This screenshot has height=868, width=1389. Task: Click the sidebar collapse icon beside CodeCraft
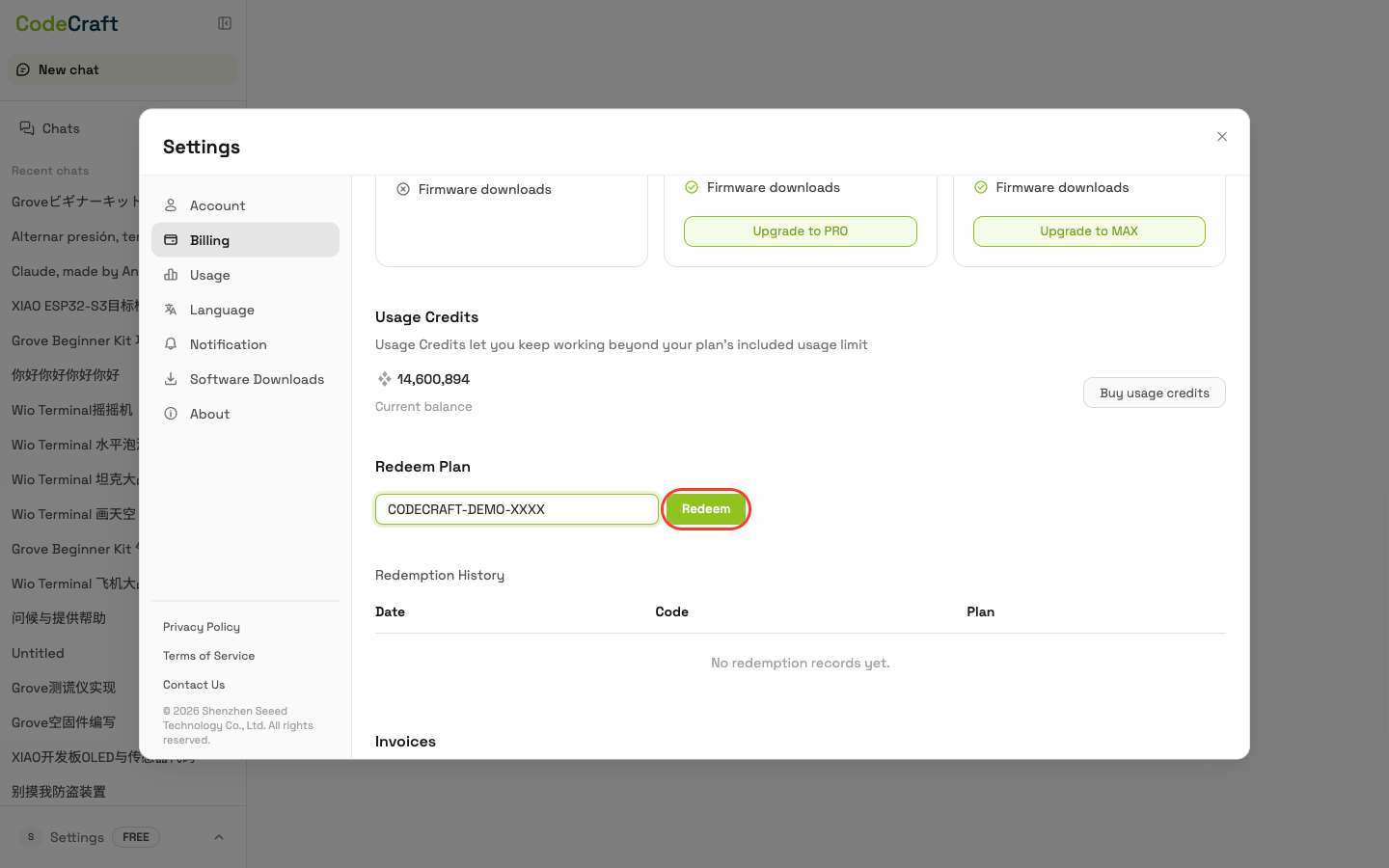pyautogui.click(x=225, y=23)
